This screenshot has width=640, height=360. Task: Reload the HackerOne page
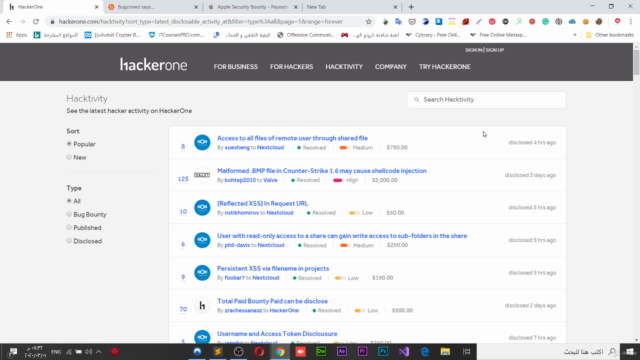(36, 22)
